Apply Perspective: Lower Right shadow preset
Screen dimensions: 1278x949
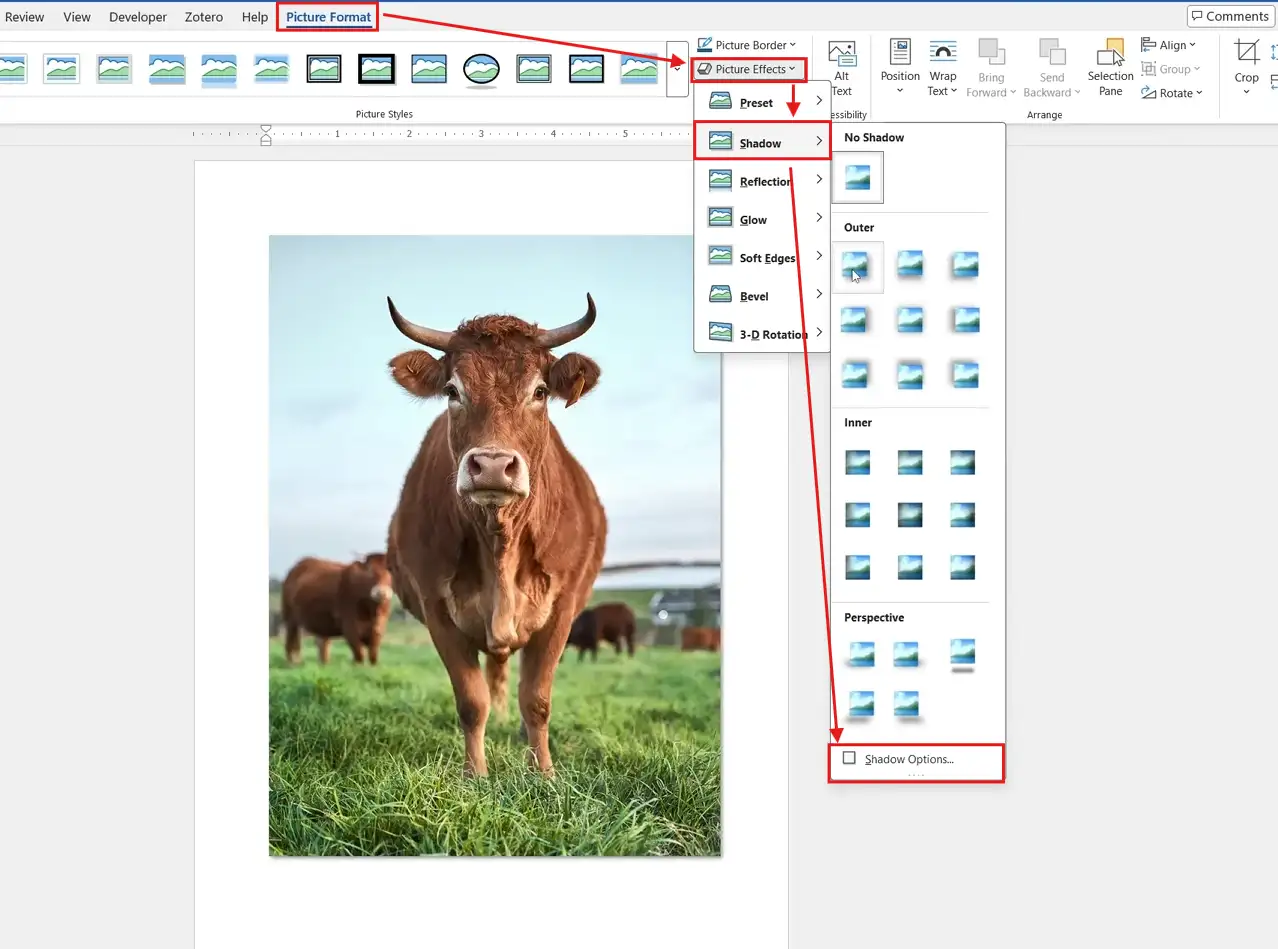[906, 705]
